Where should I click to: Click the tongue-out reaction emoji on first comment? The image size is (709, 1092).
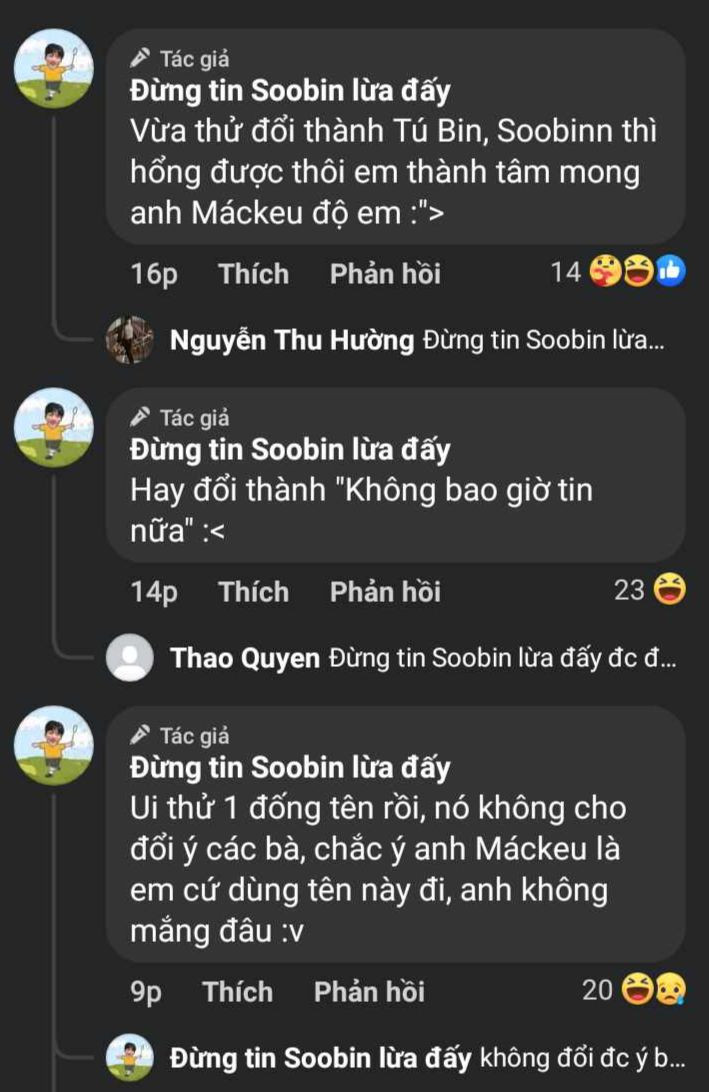click(605, 269)
